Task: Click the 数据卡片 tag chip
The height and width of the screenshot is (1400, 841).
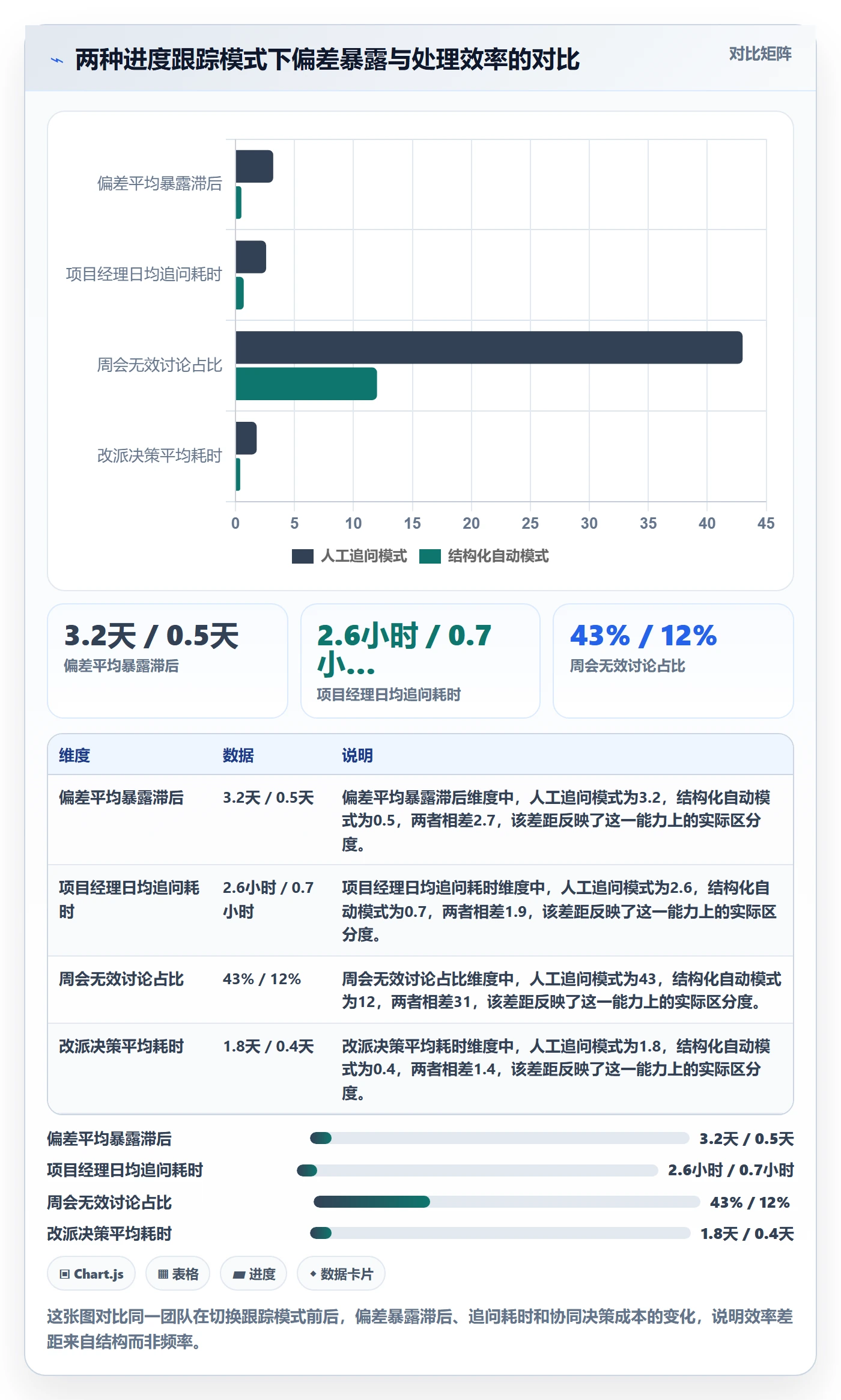Action: (341, 1274)
